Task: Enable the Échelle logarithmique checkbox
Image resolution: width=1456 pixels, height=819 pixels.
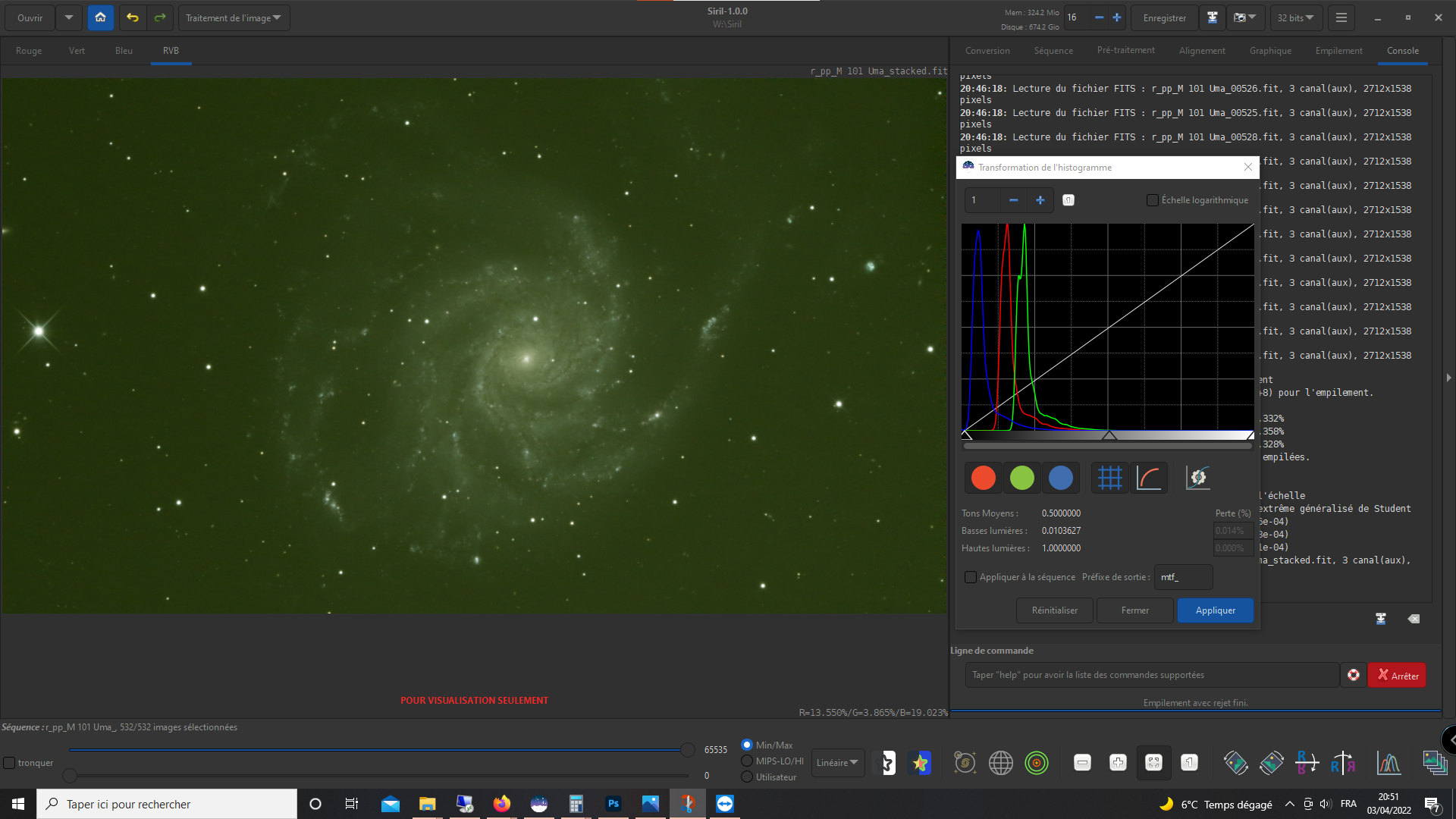Action: click(1153, 200)
